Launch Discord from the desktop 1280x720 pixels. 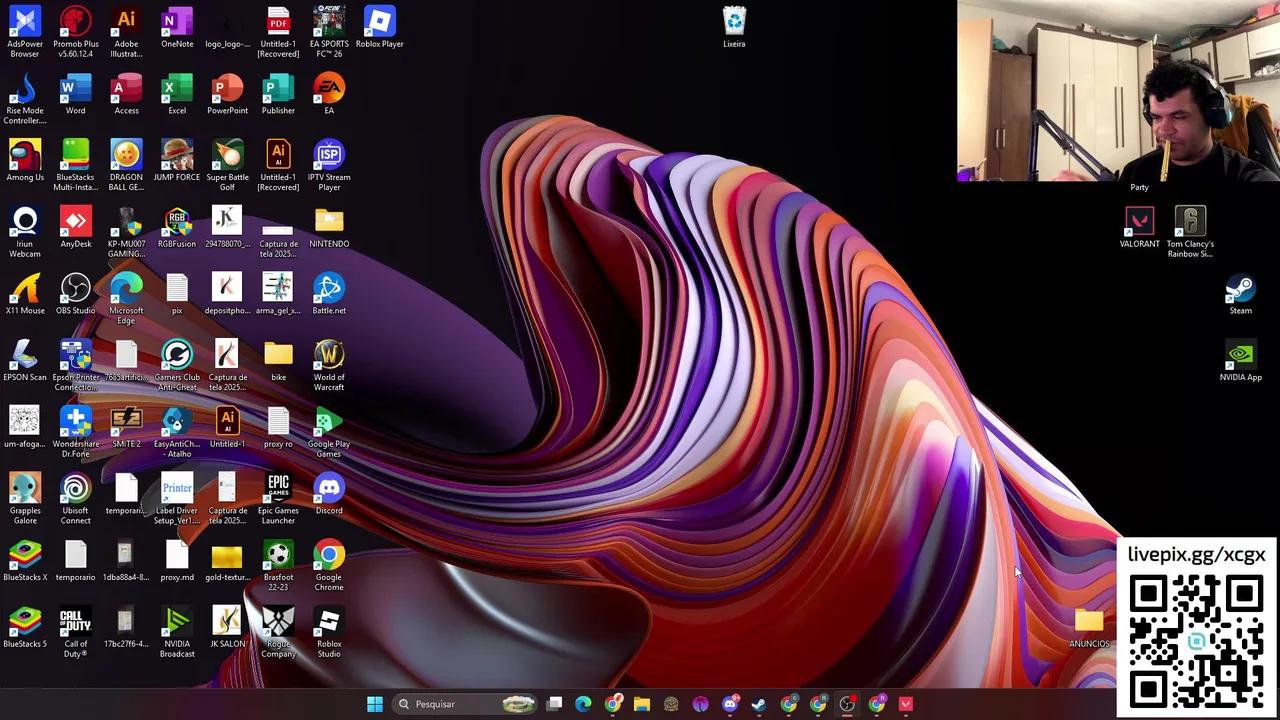click(x=329, y=489)
